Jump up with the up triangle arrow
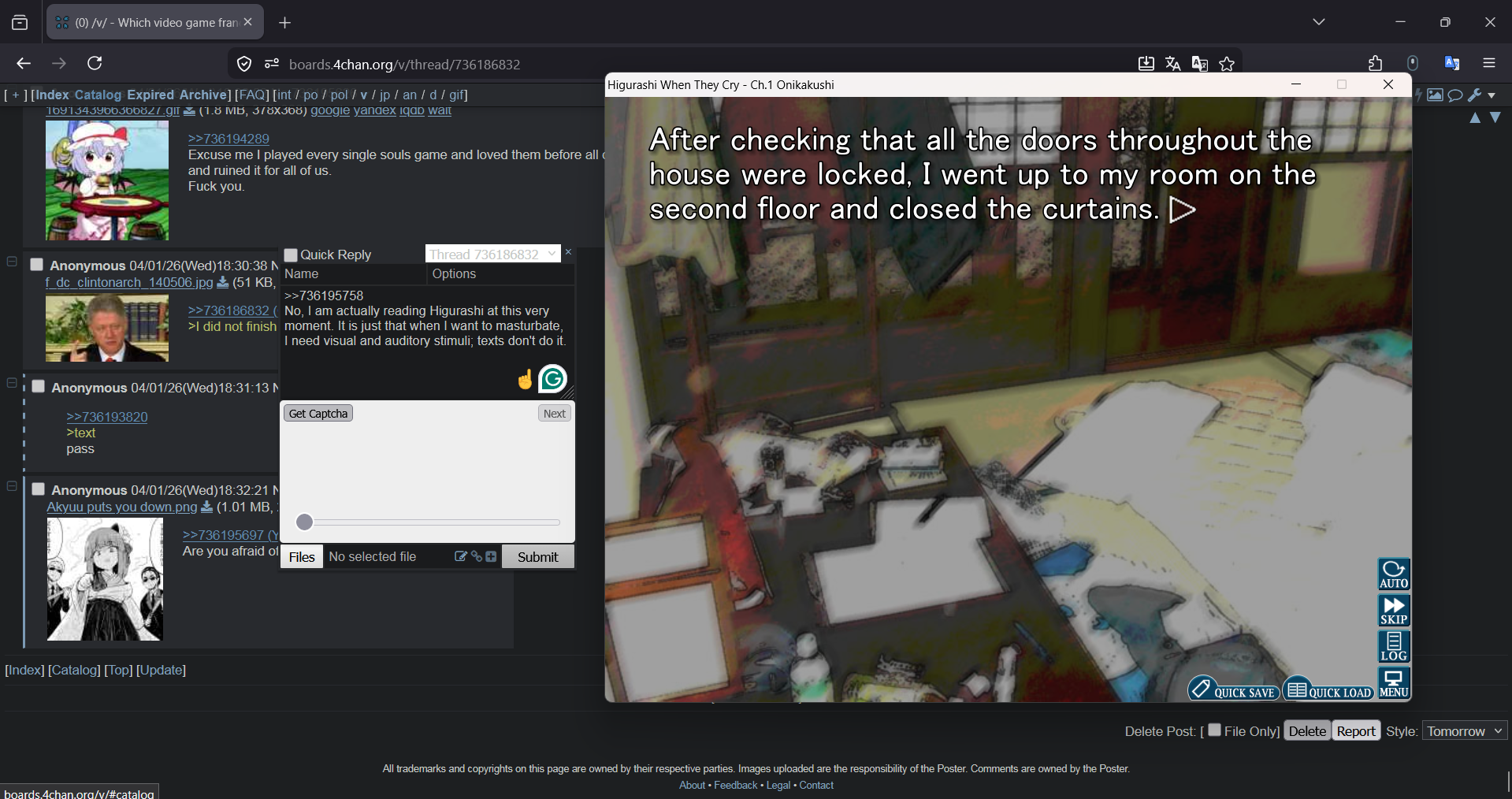Image resolution: width=1512 pixels, height=799 pixels. [1475, 118]
